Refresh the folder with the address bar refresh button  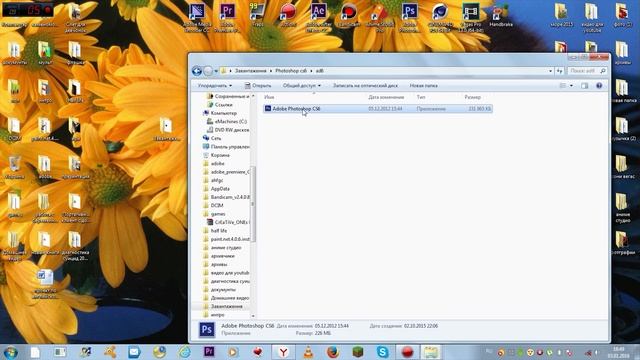(559, 71)
